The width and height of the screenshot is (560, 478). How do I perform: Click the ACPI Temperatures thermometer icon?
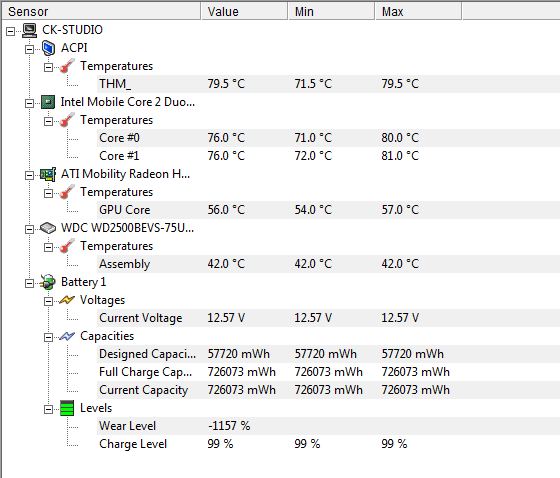pyautogui.click(x=67, y=66)
